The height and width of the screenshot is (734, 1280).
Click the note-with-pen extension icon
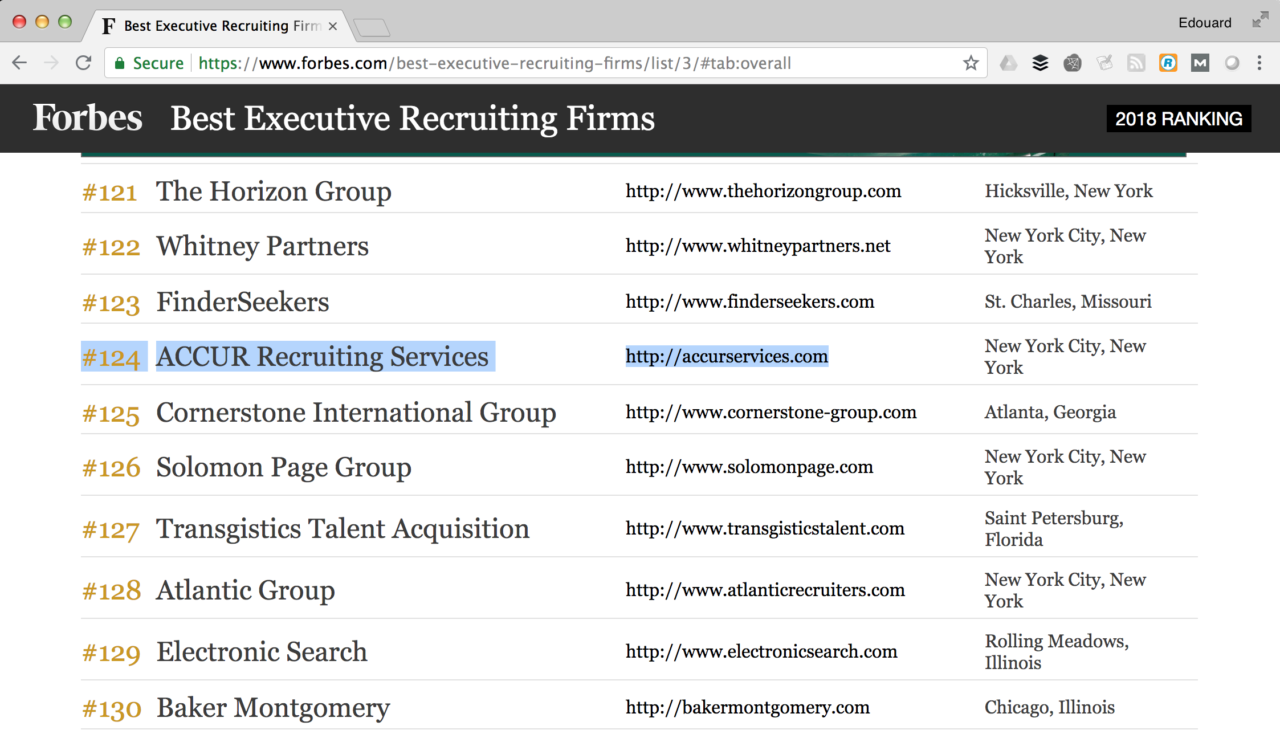tap(1105, 63)
